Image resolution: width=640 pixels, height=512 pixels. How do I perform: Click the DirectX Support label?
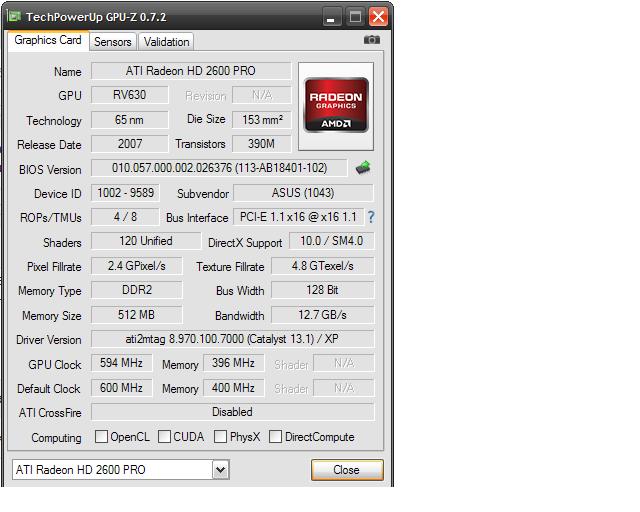tap(245, 243)
